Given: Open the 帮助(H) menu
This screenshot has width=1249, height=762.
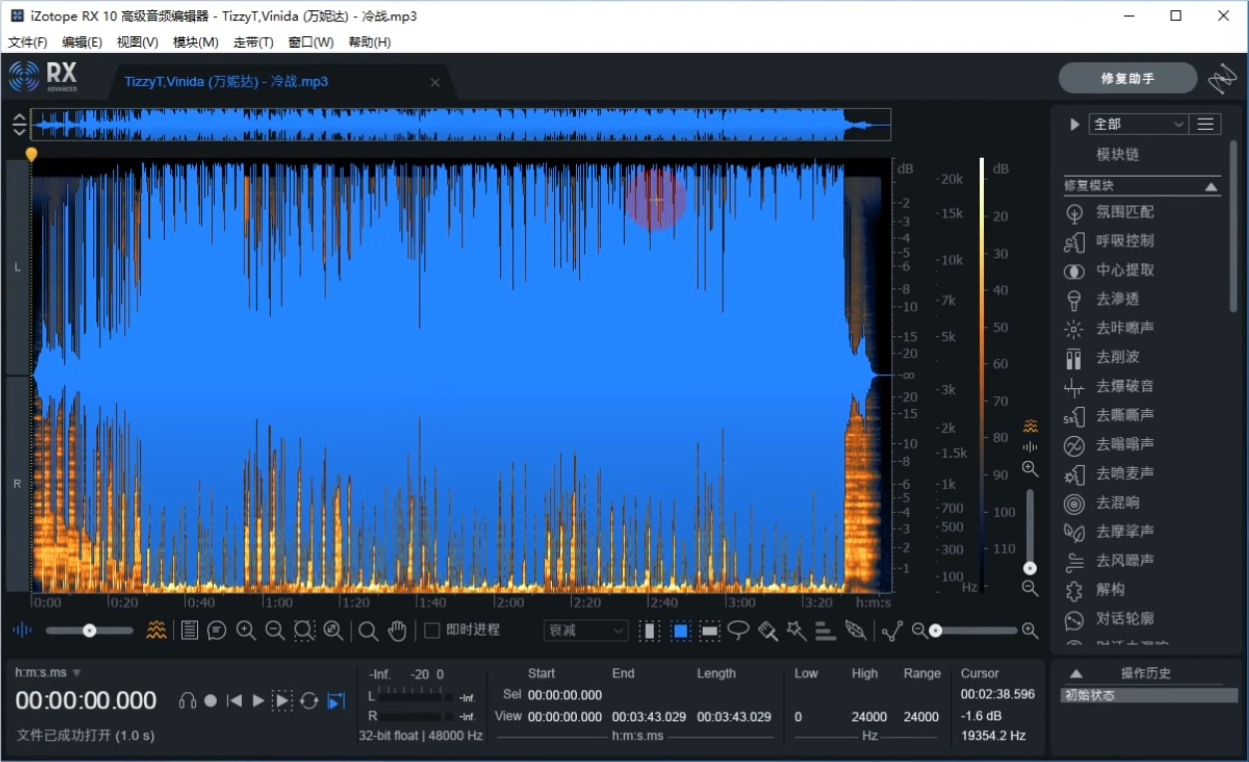Looking at the screenshot, I should (x=369, y=42).
